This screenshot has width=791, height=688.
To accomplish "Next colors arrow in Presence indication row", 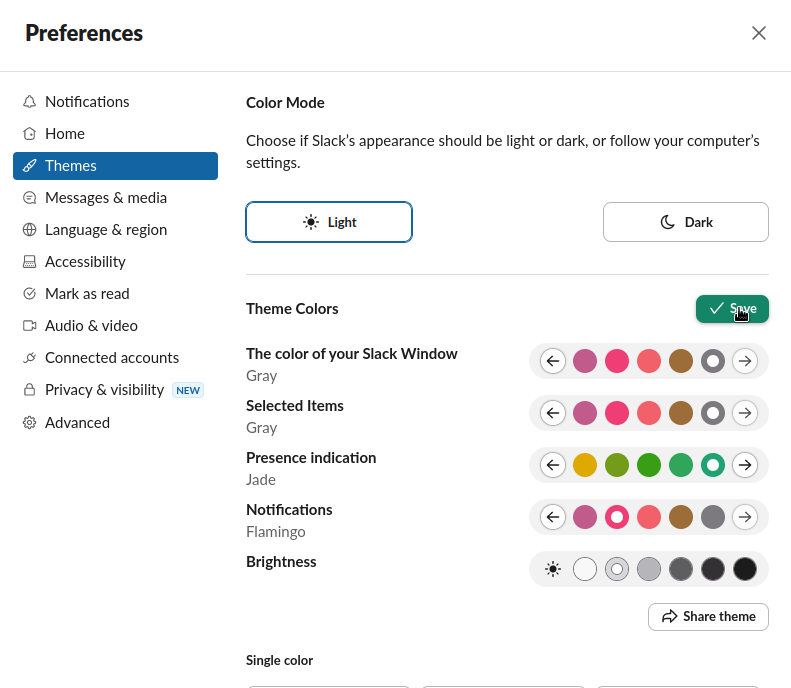I will 745,465.
